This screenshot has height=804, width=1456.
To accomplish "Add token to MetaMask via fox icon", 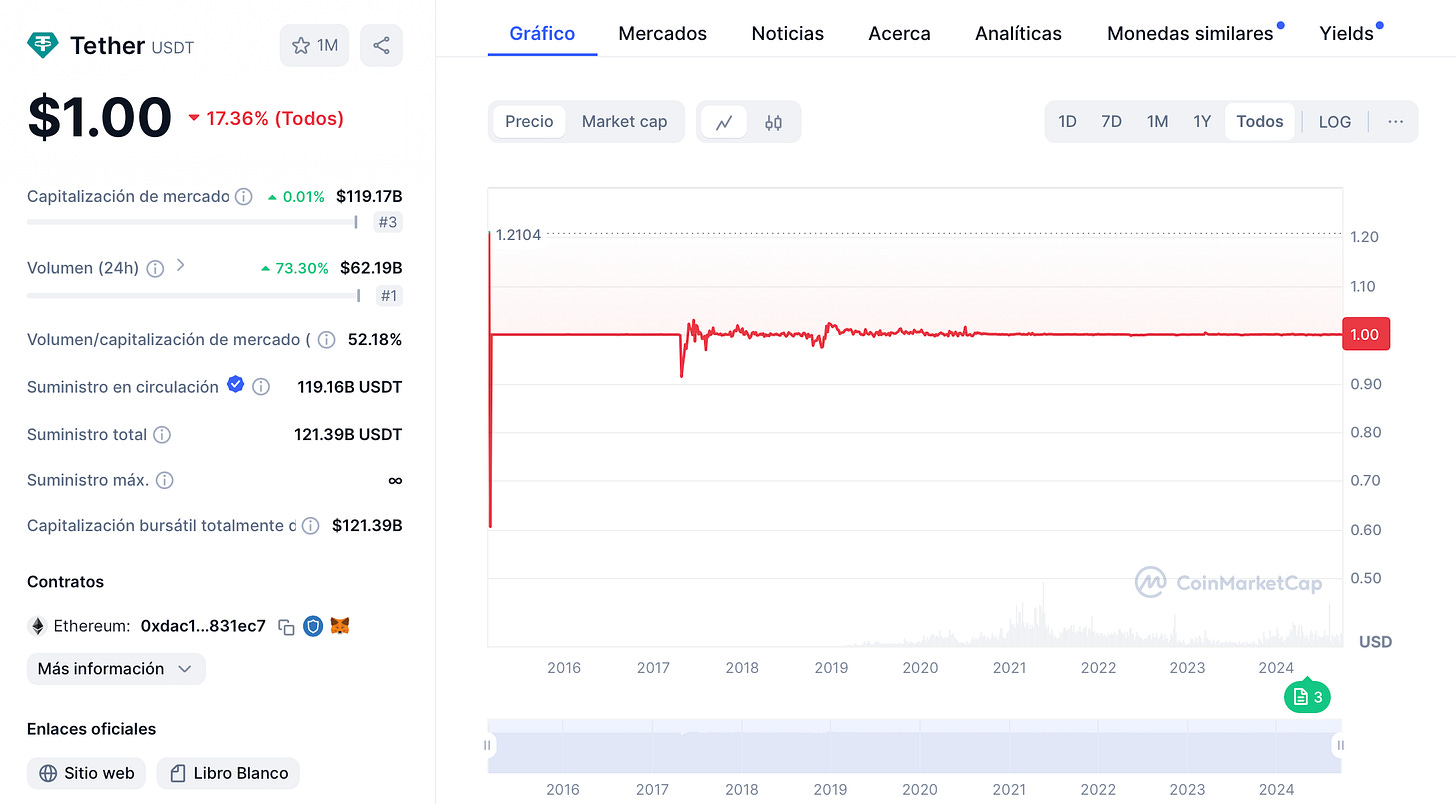I will pos(341,626).
